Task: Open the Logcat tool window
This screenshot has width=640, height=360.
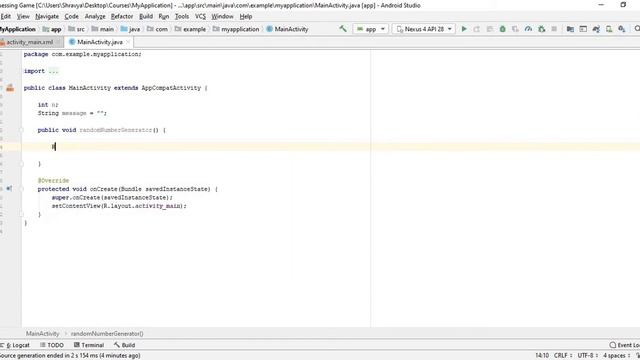Action: point(16,345)
